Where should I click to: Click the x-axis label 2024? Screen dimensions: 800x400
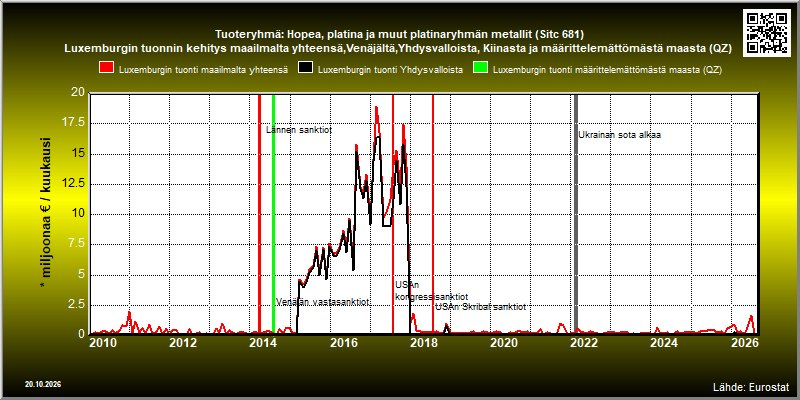click(x=663, y=342)
